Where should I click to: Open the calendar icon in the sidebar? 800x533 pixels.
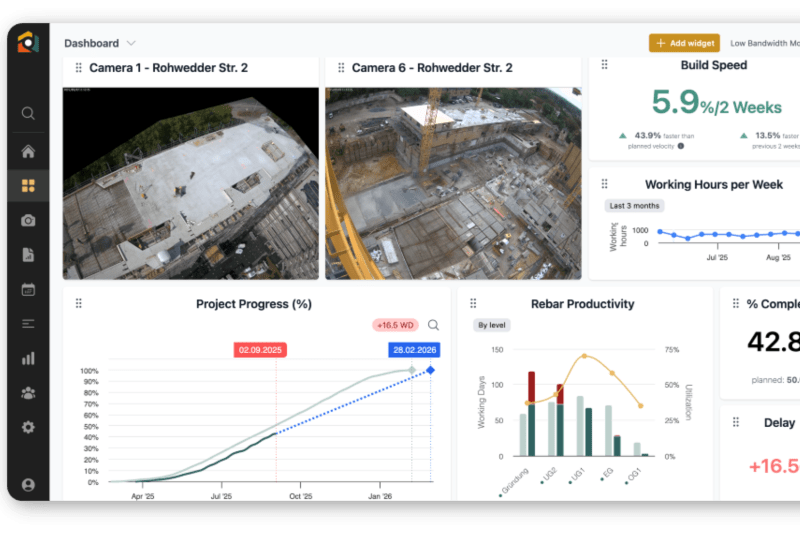28,289
